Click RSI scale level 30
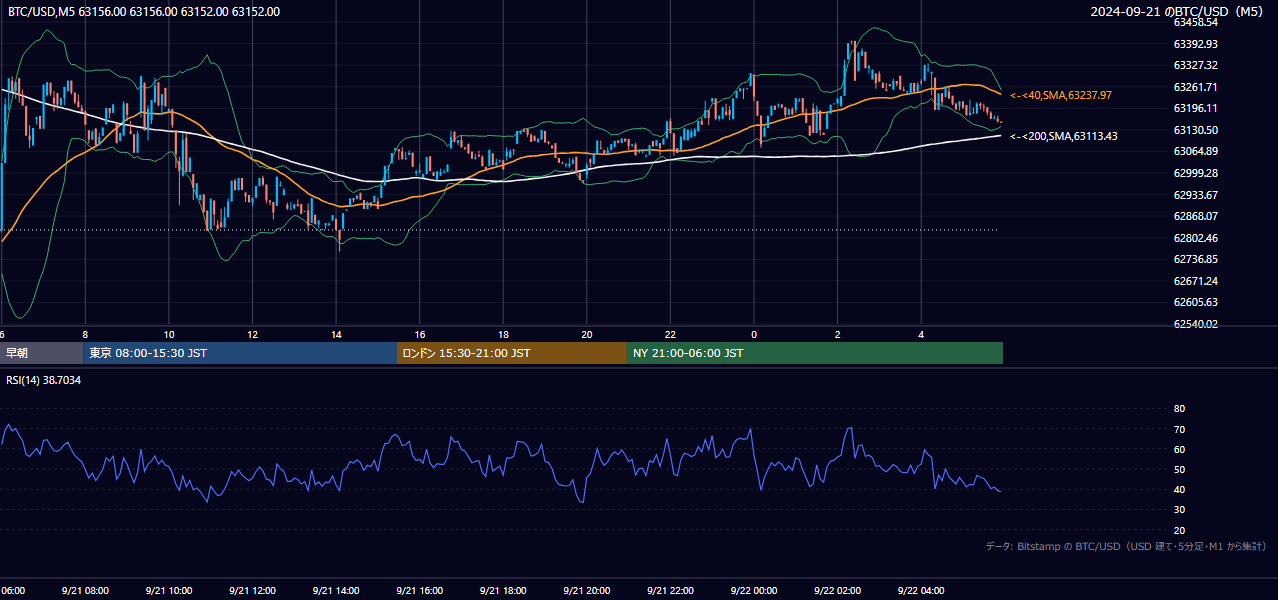 point(1179,510)
